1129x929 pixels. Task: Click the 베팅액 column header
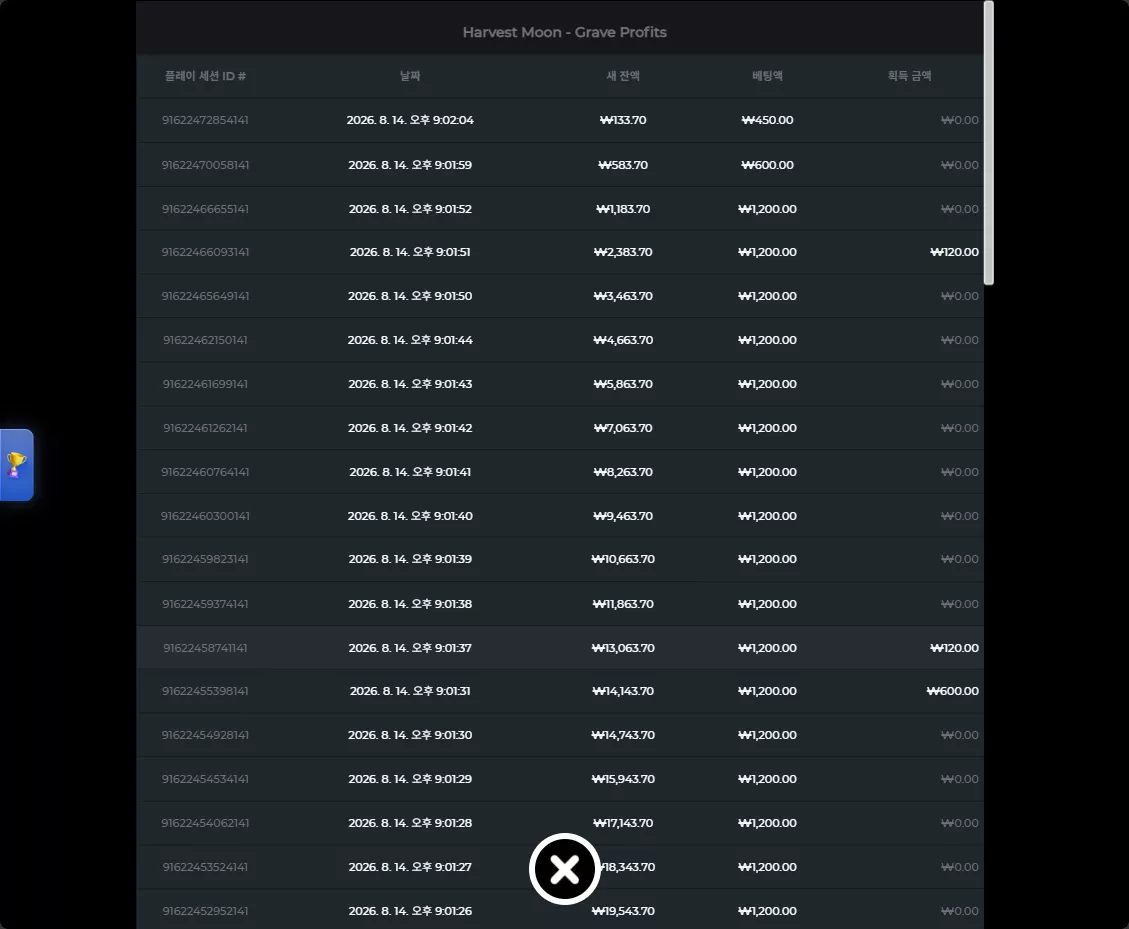(x=768, y=76)
